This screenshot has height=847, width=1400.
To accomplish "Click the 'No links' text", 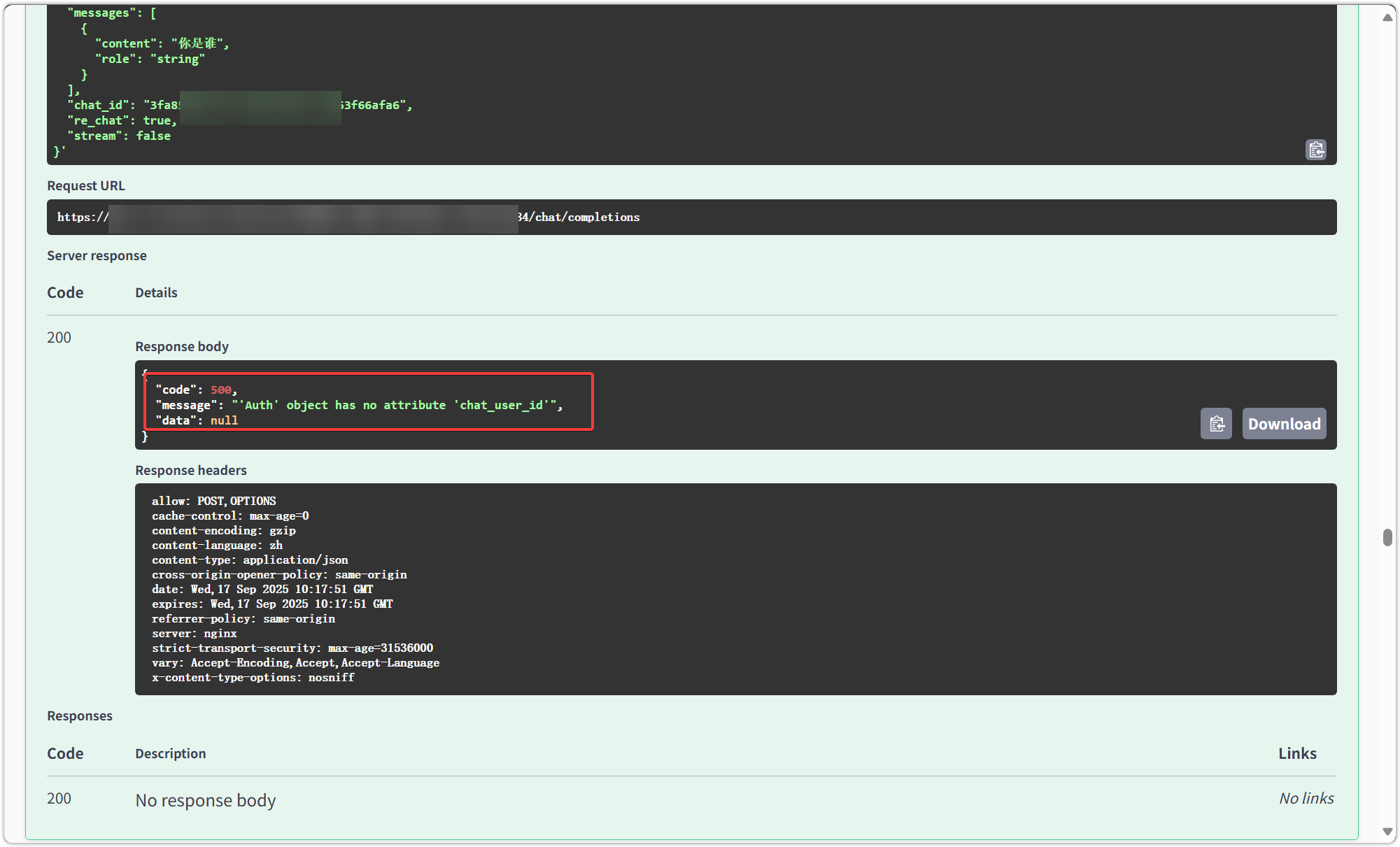I will coord(1306,799).
